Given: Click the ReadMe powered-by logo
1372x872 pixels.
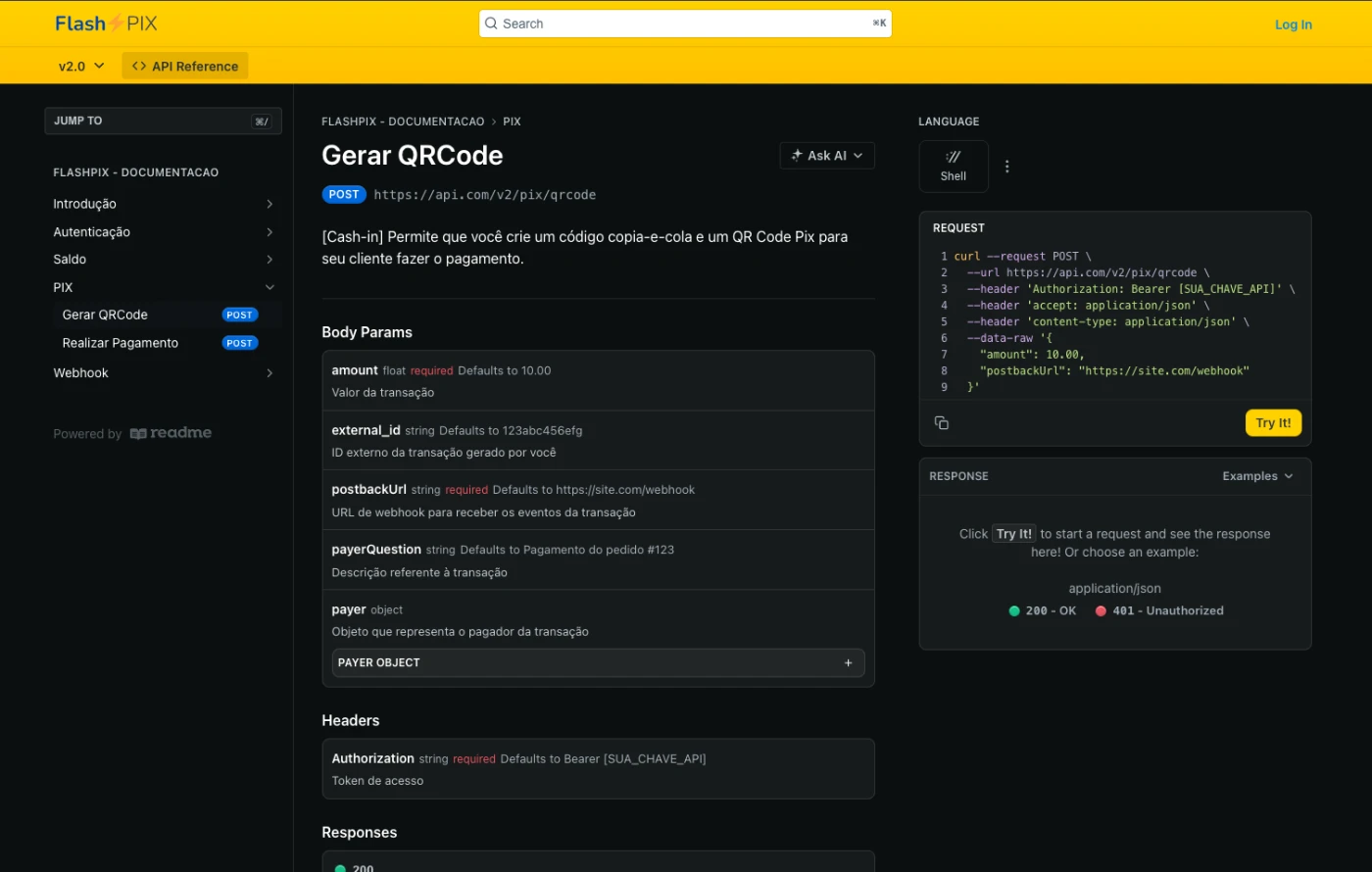Looking at the screenshot, I should coord(171,433).
